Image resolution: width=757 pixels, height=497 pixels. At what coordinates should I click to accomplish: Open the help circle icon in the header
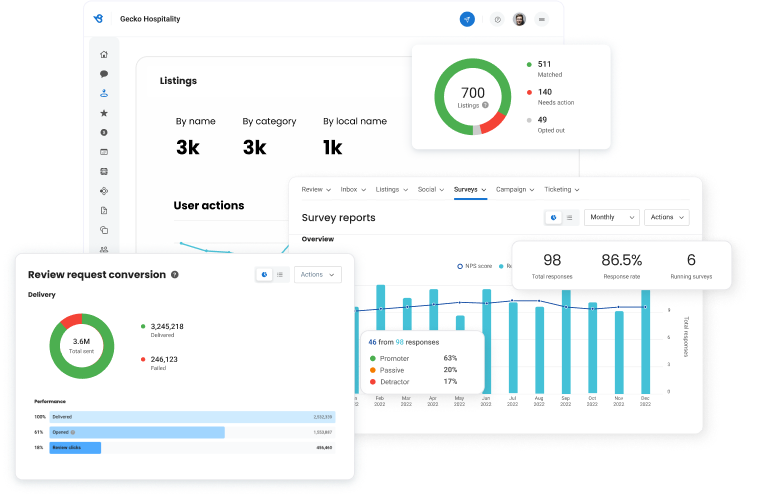click(x=497, y=19)
